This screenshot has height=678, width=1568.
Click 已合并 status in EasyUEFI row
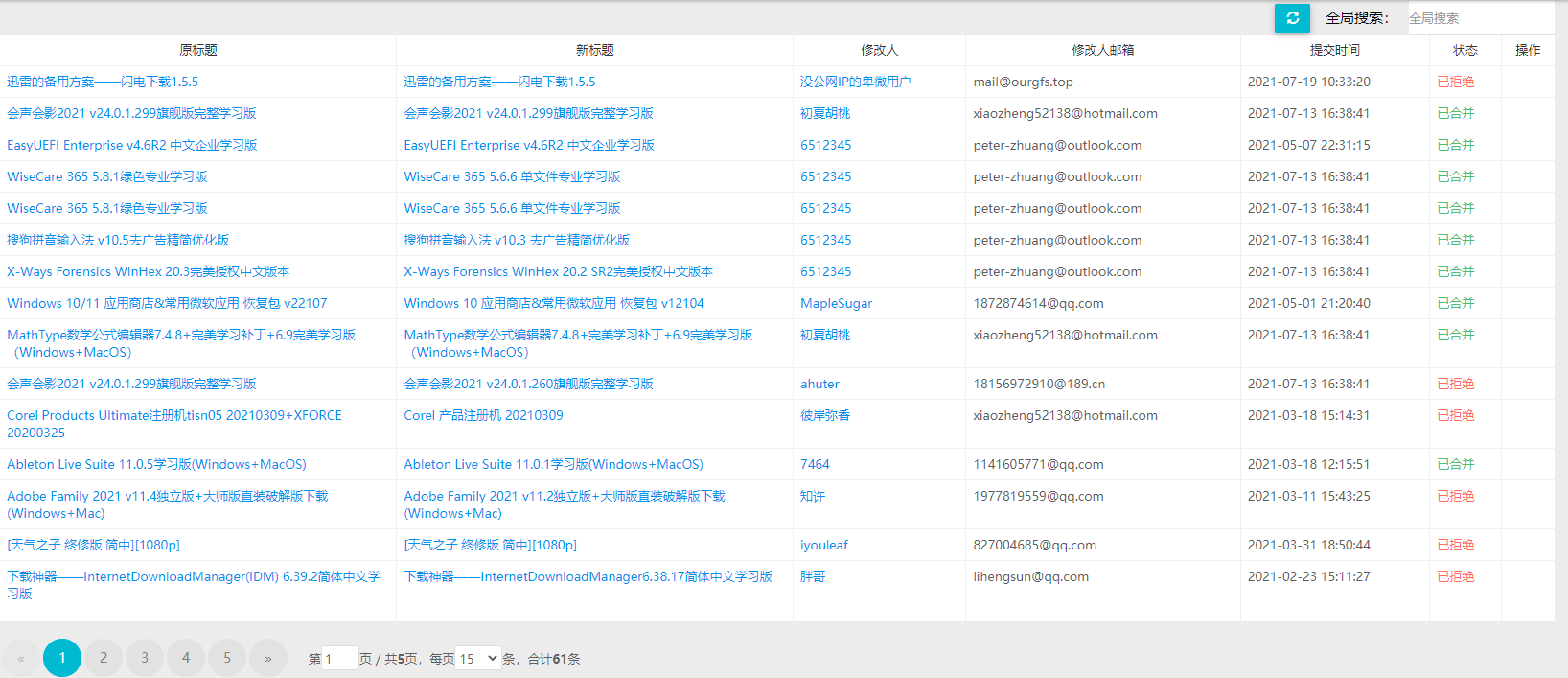(1455, 145)
